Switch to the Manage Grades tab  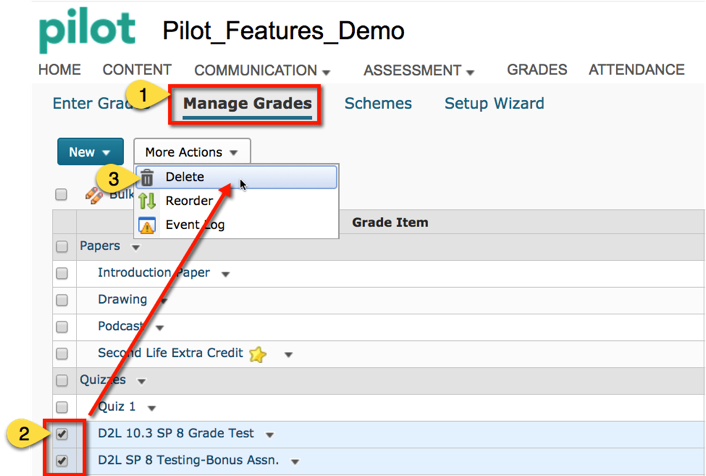(x=247, y=104)
